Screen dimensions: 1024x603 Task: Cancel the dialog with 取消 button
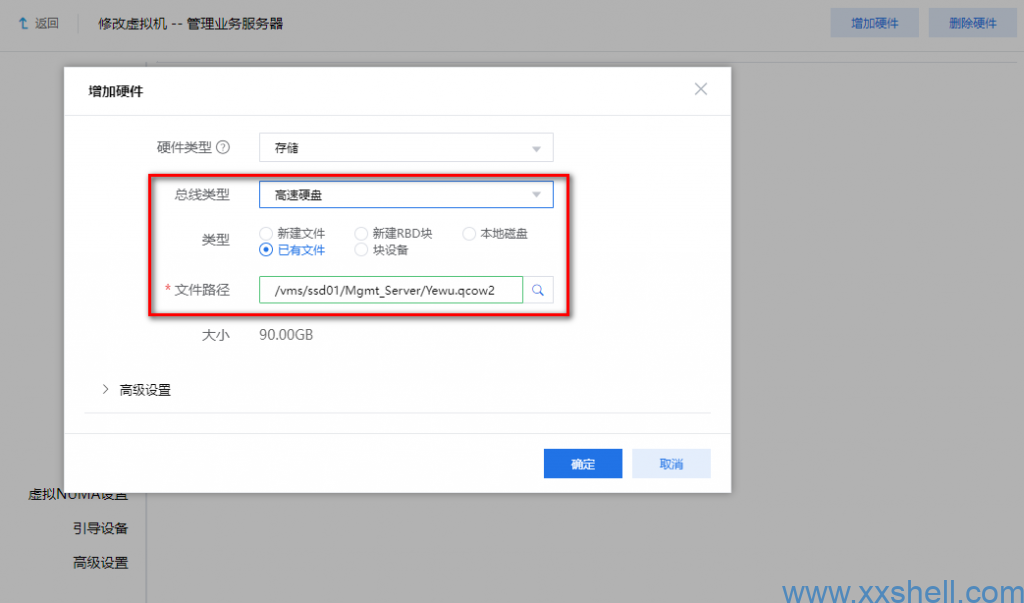click(x=671, y=464)
